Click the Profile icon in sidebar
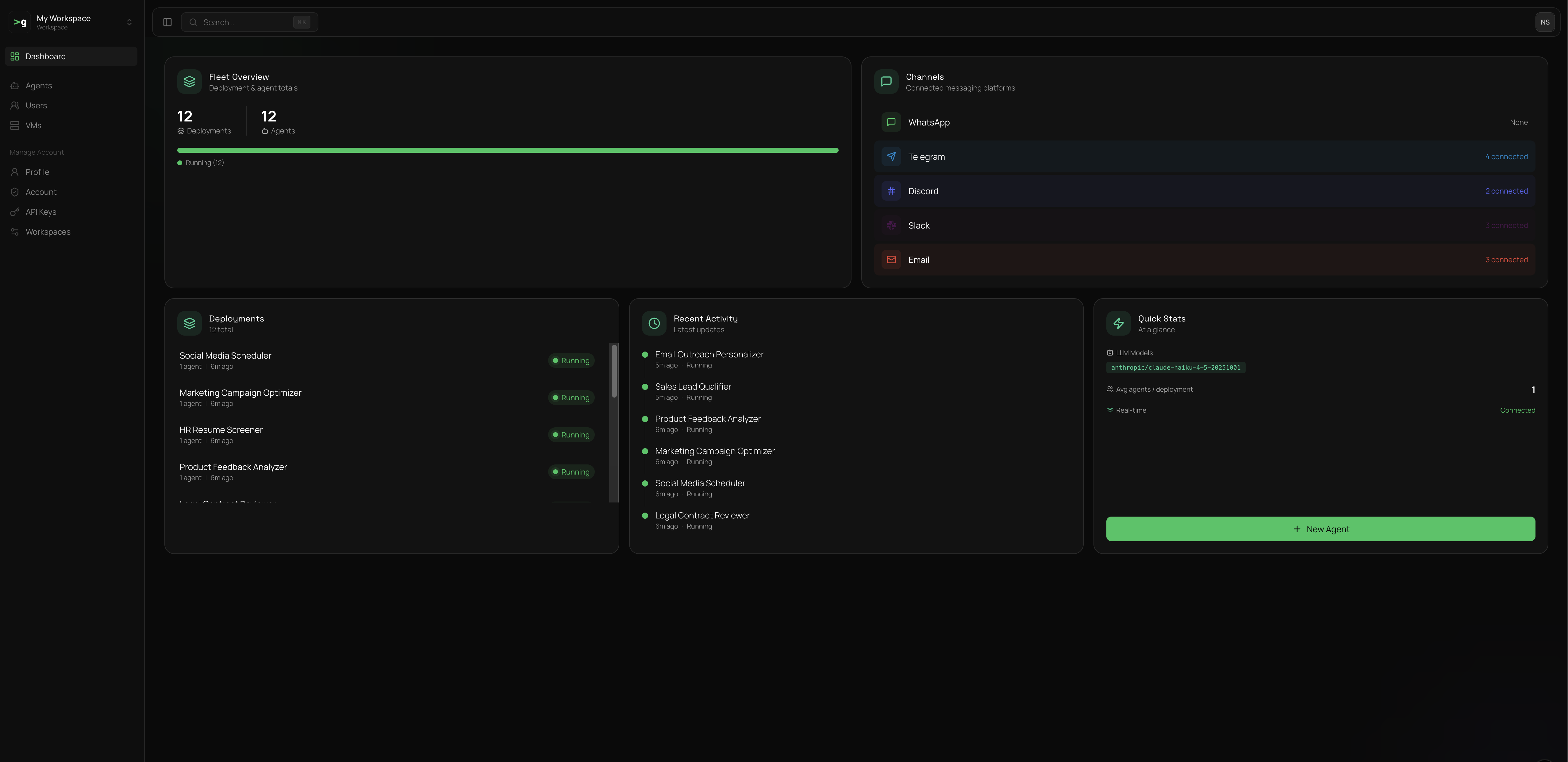 (x=15, y=171)
